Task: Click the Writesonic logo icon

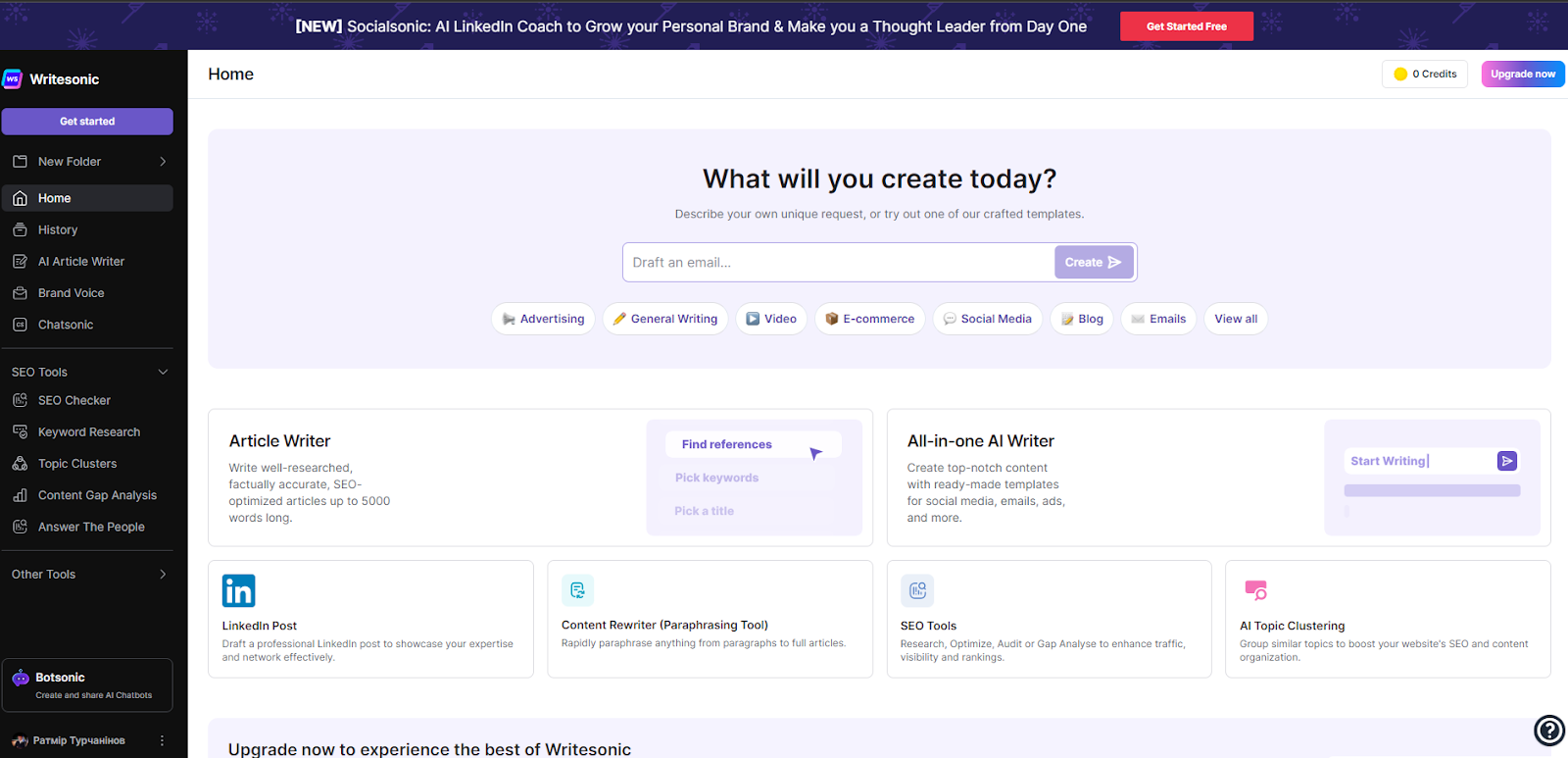Action: click(x=12, y=79)
